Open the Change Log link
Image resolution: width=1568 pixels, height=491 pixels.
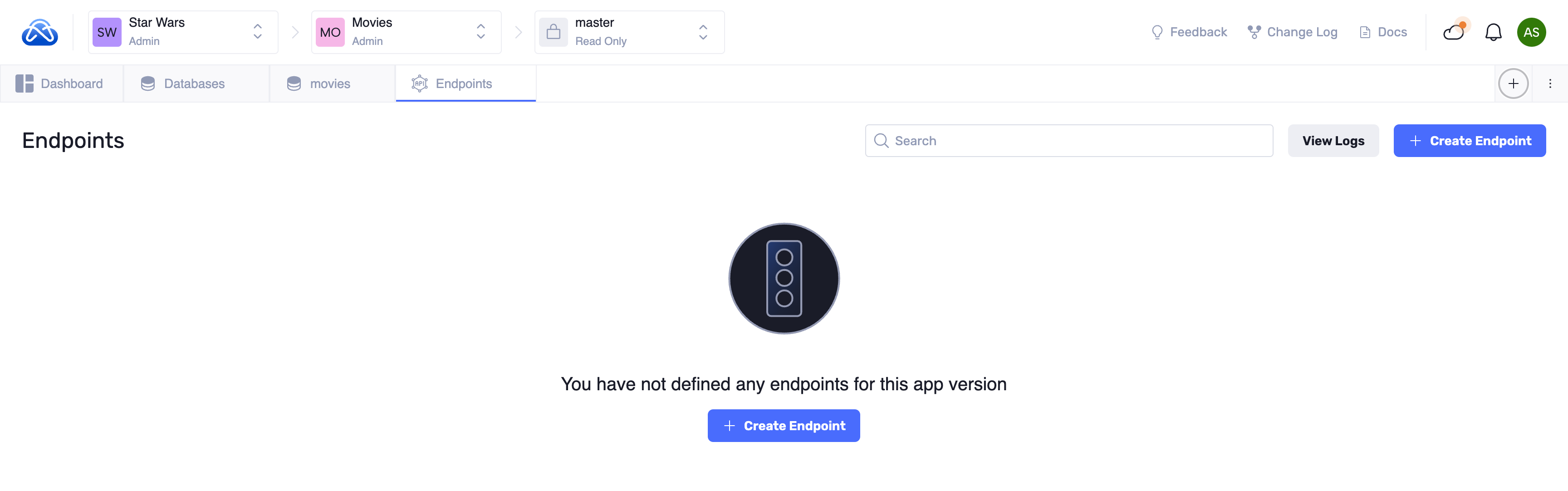tap(1292, 32)
